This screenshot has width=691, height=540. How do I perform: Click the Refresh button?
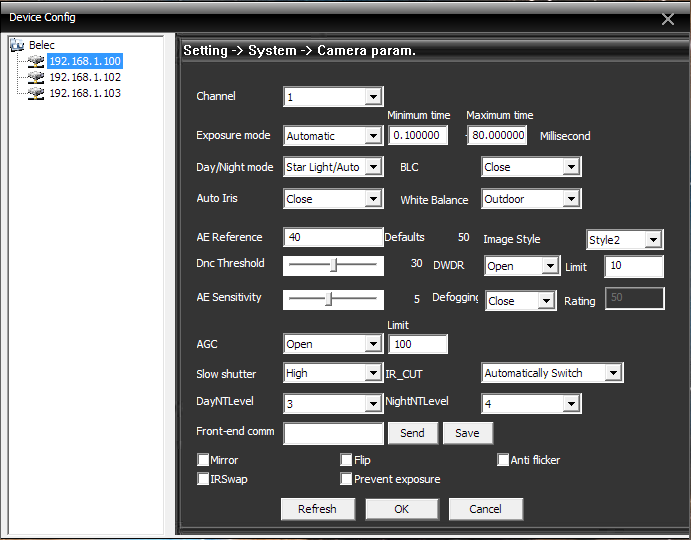(318, 509)
